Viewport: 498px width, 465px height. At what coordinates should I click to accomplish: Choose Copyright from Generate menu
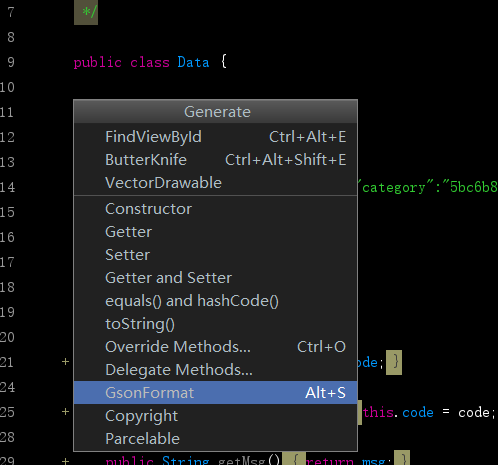point(215,416)
